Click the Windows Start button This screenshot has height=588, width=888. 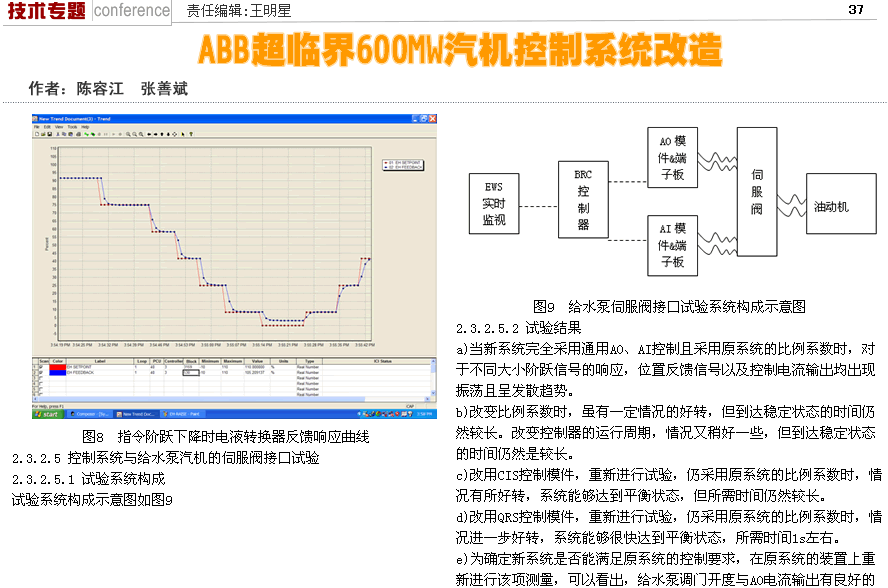pyautogui.click(x=47, y=413)
